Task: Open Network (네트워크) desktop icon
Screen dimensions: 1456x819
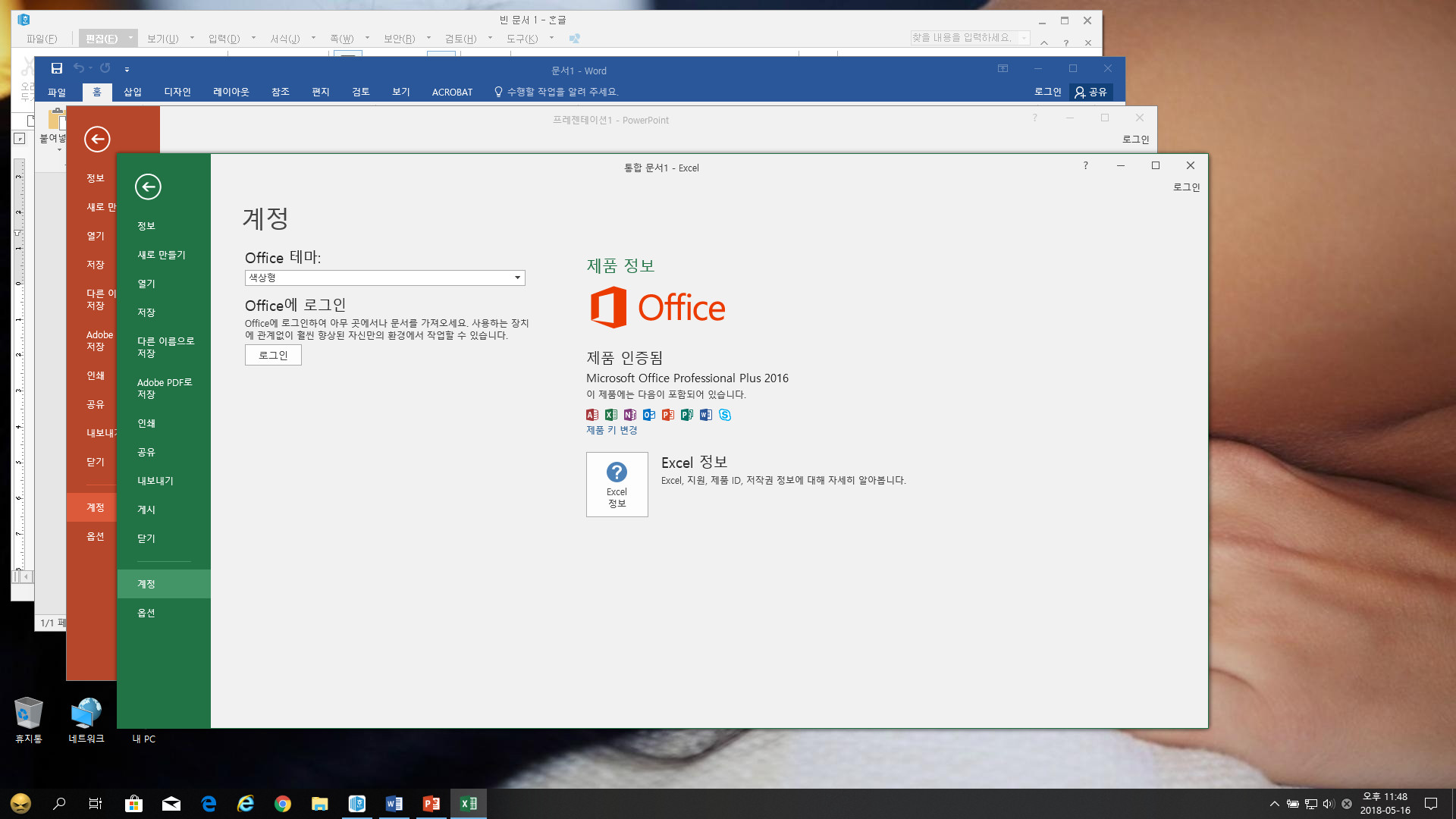Action: (86, 720)
